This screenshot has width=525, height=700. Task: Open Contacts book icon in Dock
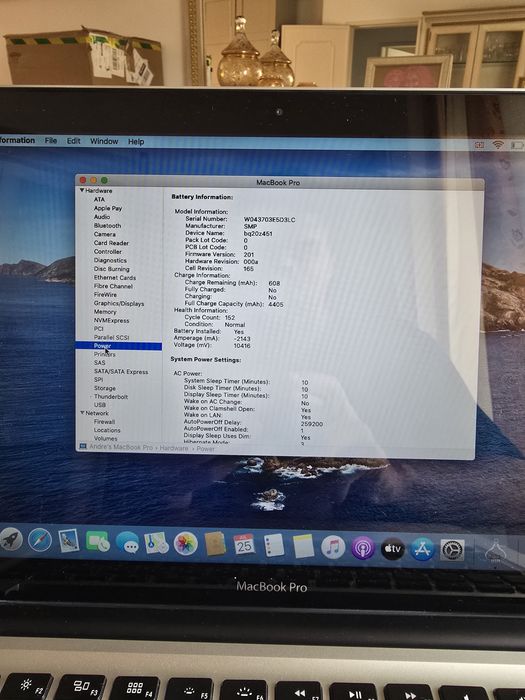pos(215,544)
